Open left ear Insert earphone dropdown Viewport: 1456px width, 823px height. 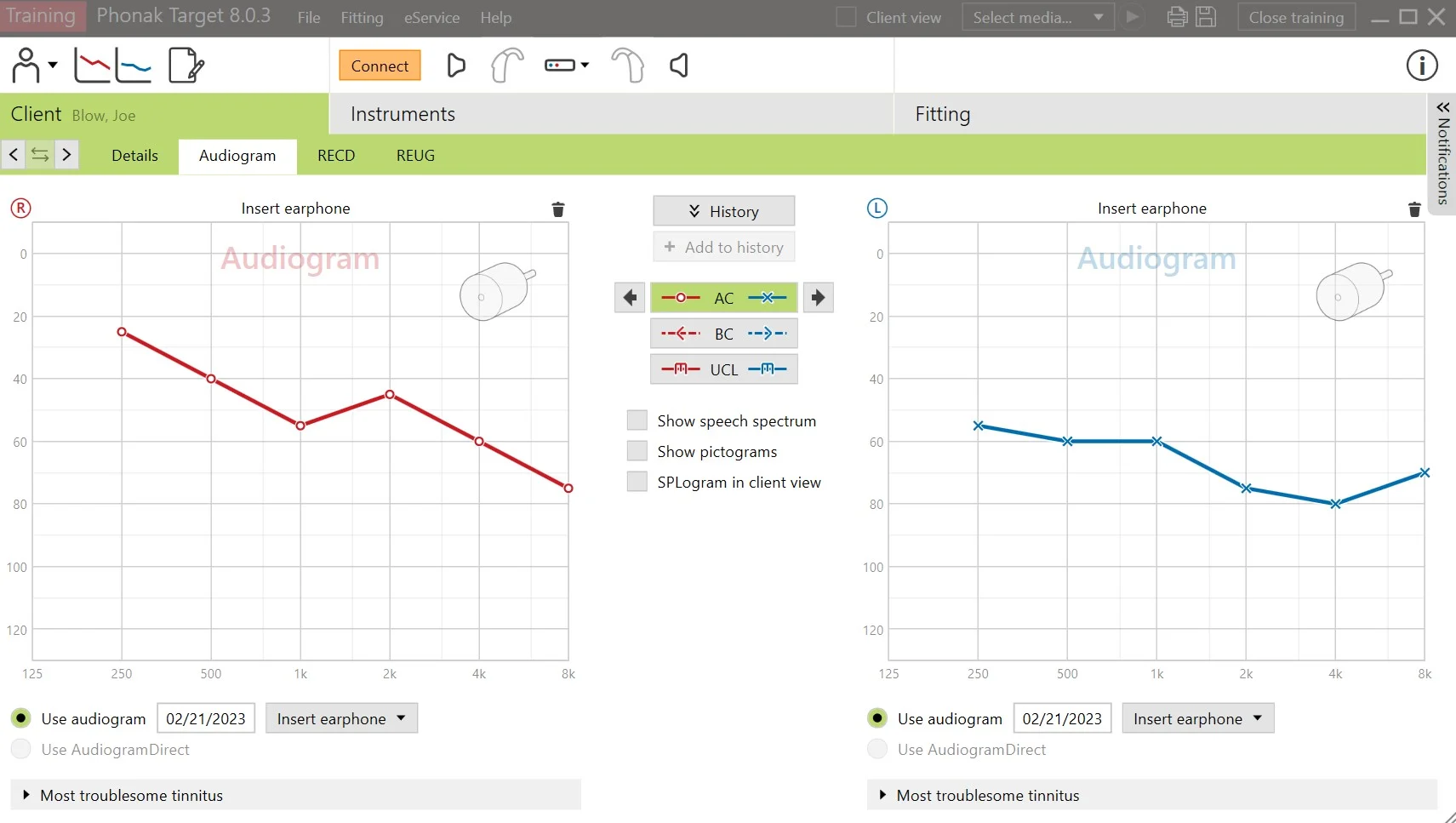pyautogui.click(x=1197, y=718)
